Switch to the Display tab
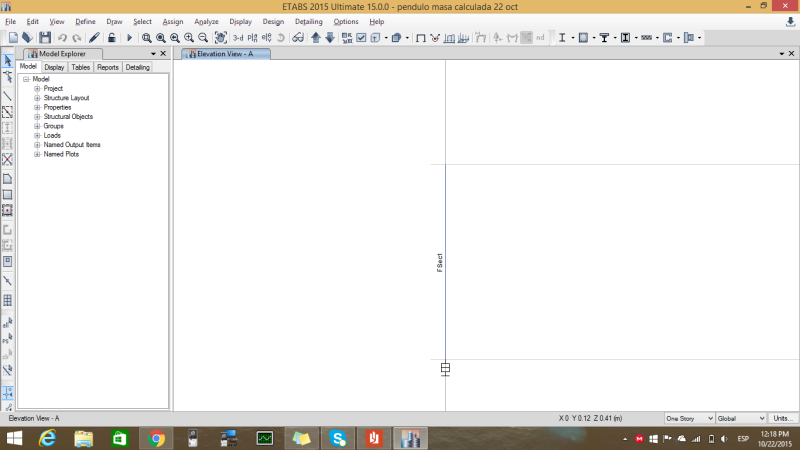The width and height of the screenshot is (800, 450). [54, 67]
